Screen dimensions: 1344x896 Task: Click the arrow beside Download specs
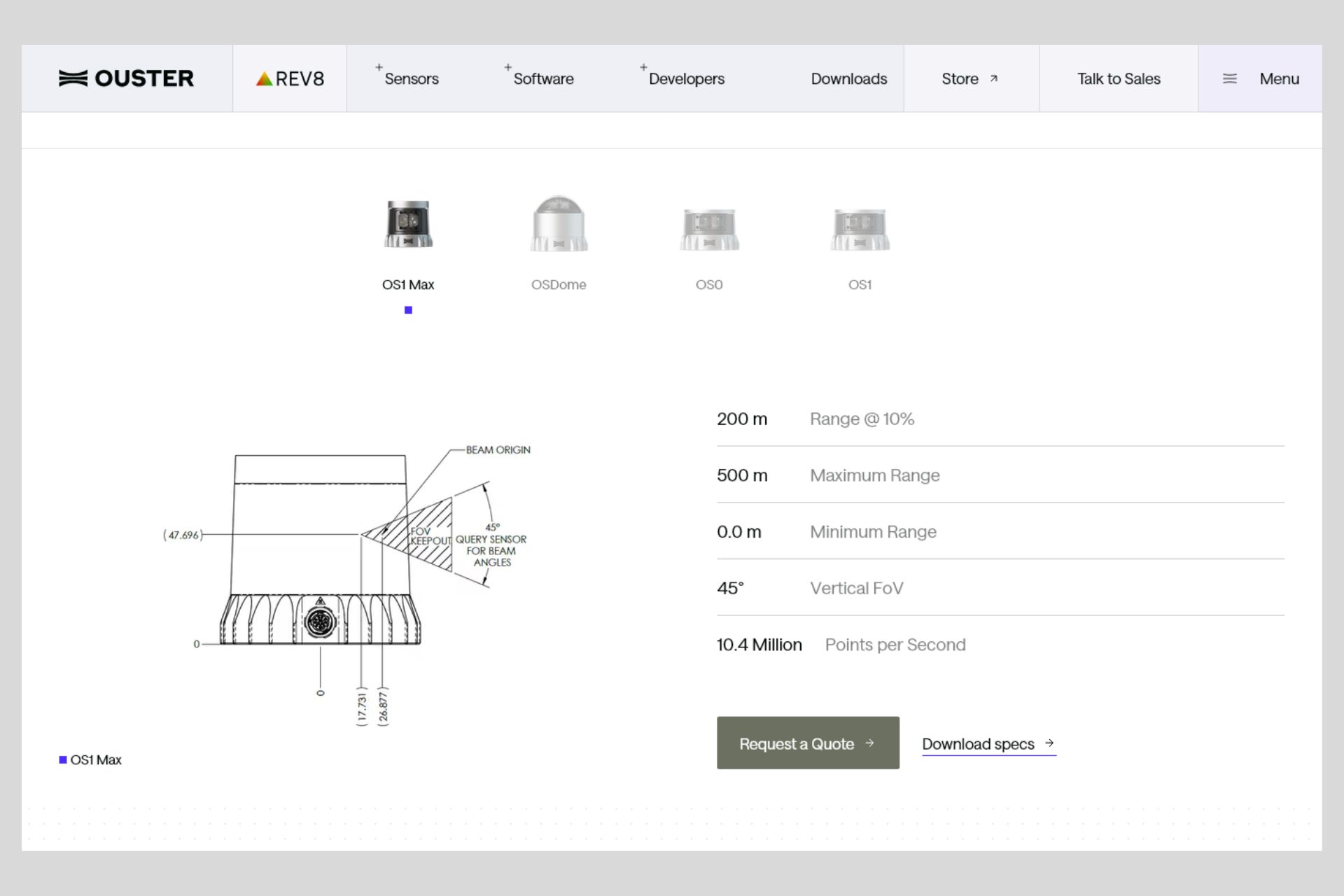pos(1049,743)
